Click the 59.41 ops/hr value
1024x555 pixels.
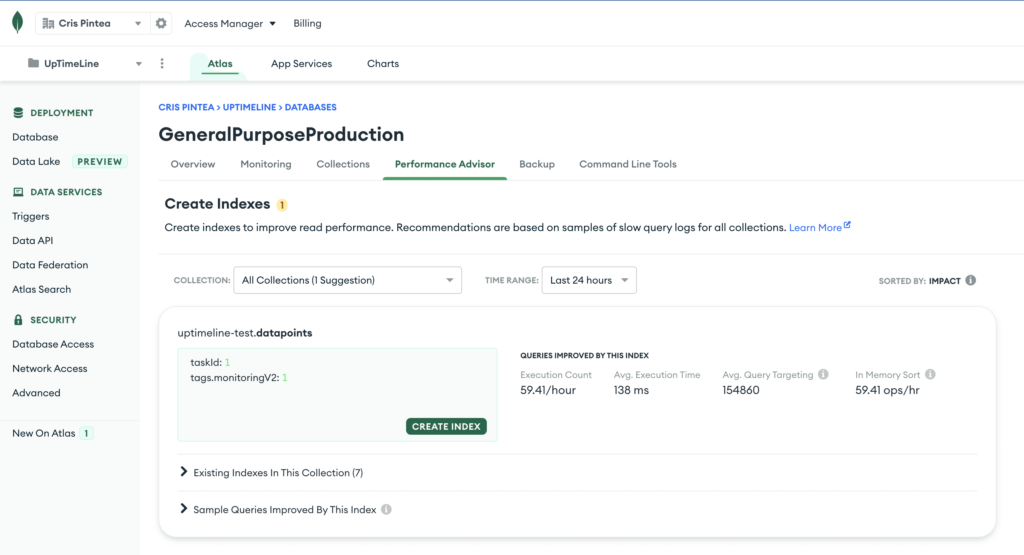pos(887,390)
